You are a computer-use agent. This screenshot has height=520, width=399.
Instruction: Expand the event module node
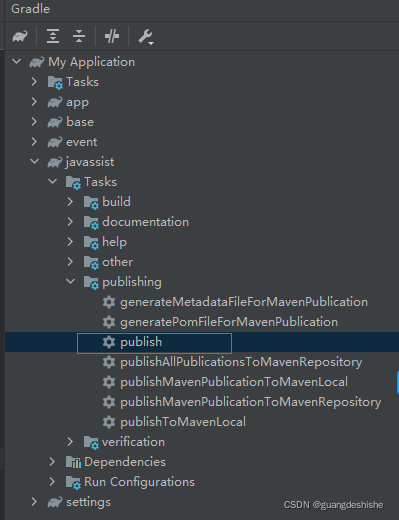tap(34, 142)
